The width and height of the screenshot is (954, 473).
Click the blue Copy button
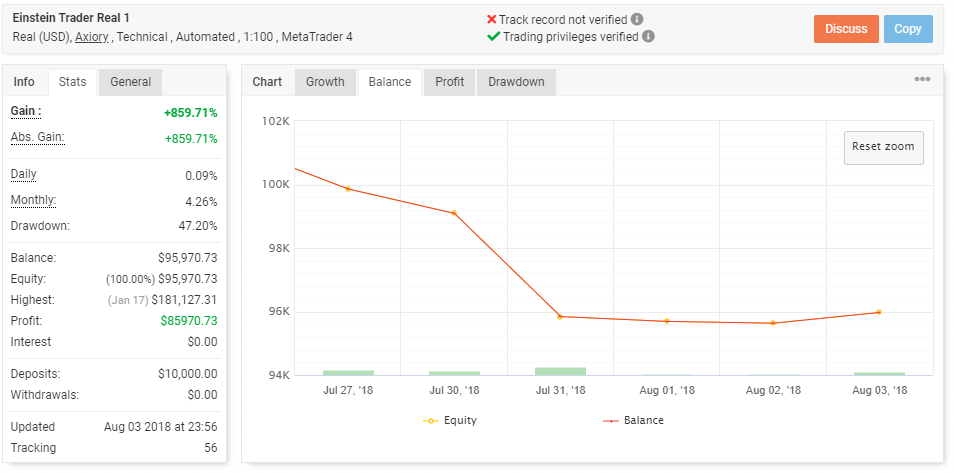tap(908, 29)
